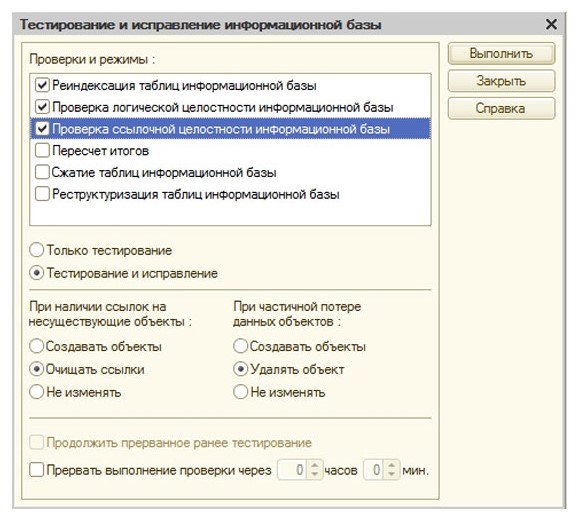The width and height of the screenshot is (580, 522).
Task: Click the Выполнить button
Action: (x=501, y=54)
